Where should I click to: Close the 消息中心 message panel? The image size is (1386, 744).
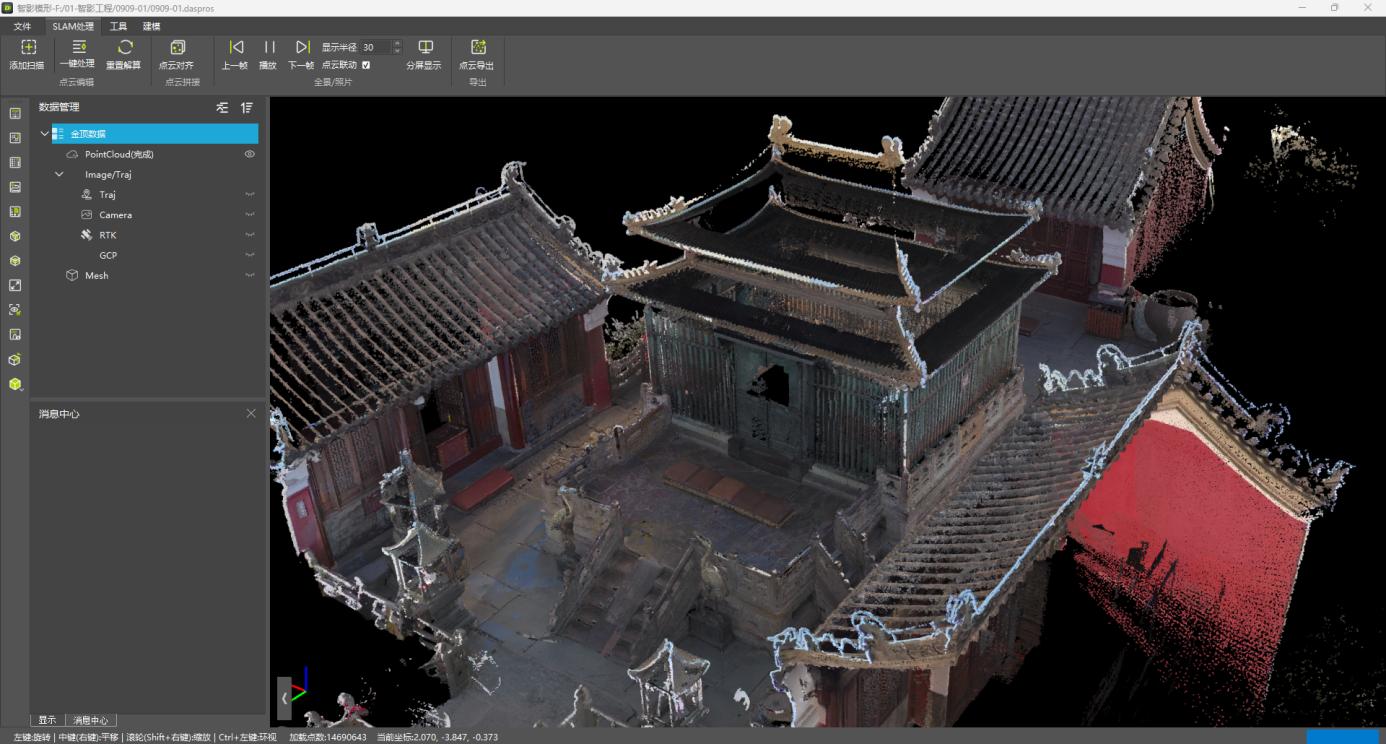251,413
